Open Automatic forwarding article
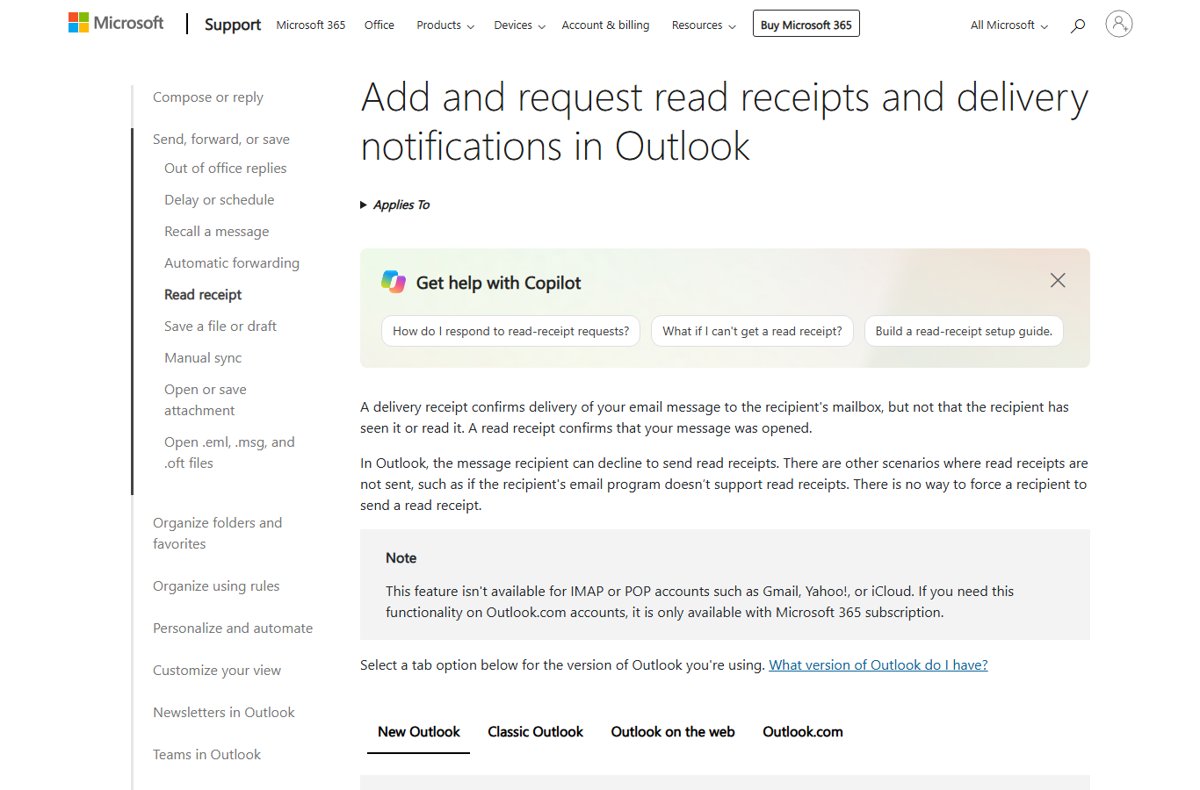1200x790 pixels. 232,263
